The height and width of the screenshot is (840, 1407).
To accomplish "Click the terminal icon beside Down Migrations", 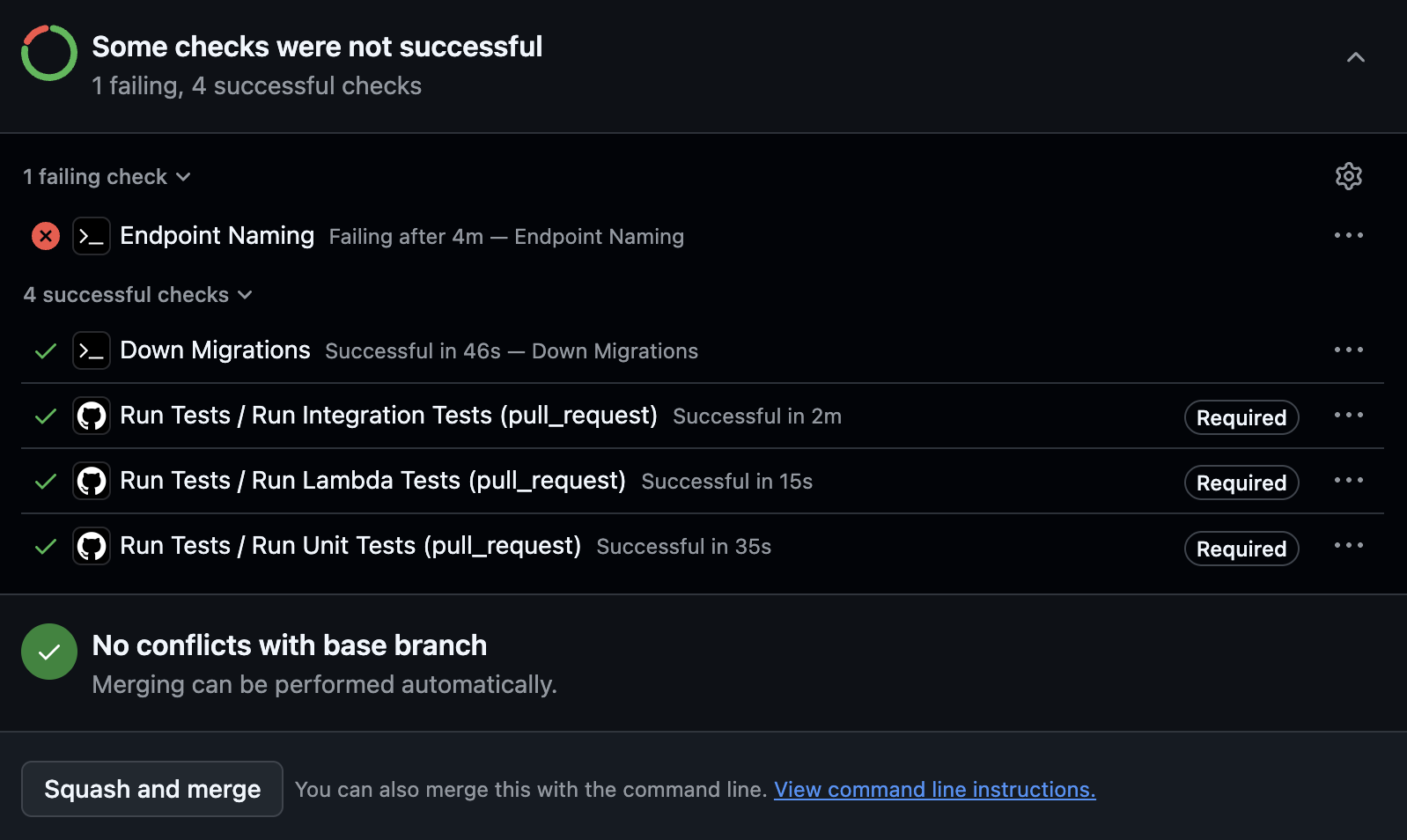I will [x=92, y=350].
